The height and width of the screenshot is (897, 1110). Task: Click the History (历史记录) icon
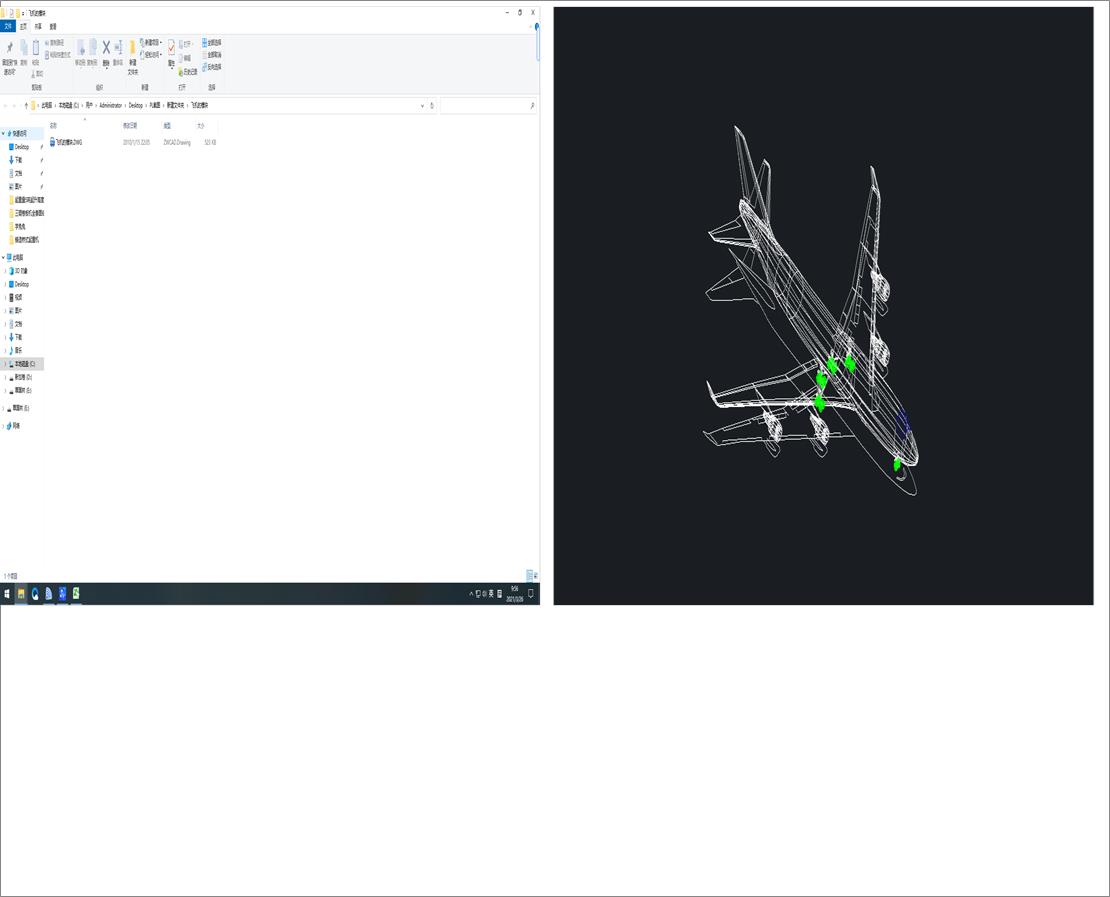181,72
